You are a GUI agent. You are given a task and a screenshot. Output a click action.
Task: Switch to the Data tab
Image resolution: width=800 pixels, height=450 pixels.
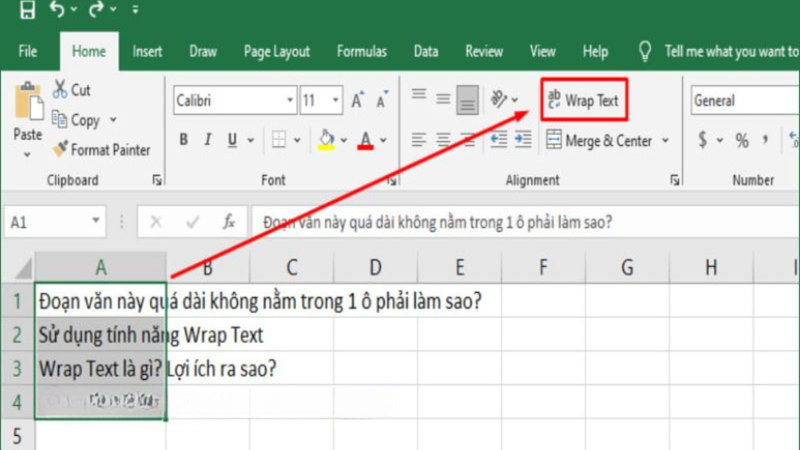tap(426, 51)
